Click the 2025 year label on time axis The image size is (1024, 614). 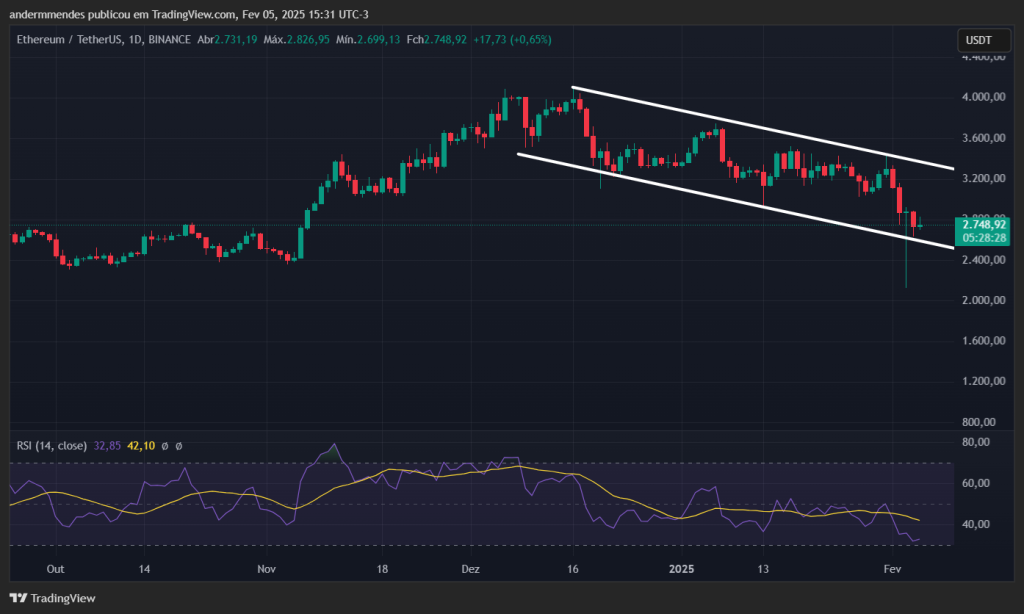click(x=681, y=569)
